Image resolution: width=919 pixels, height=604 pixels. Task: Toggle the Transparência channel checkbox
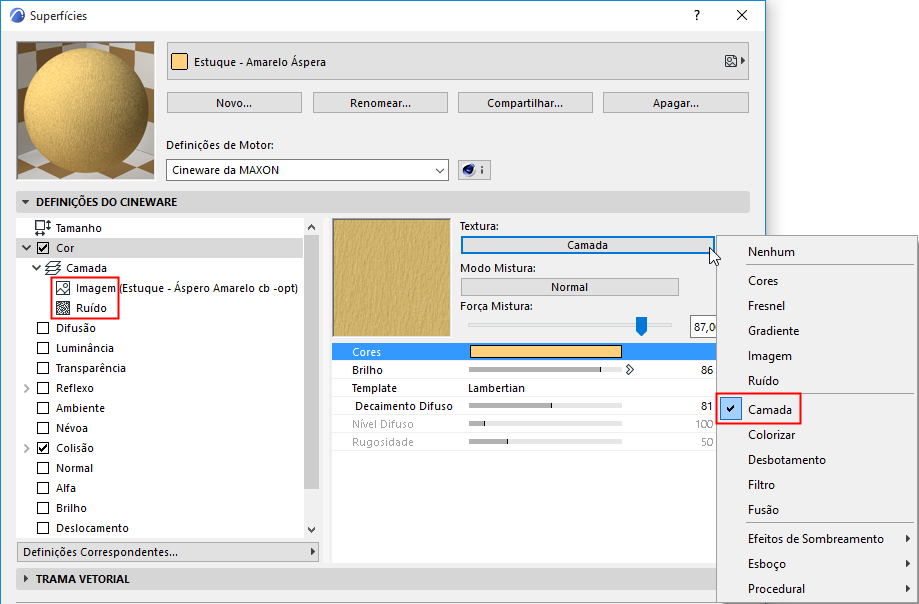click(x=43, y=368)
